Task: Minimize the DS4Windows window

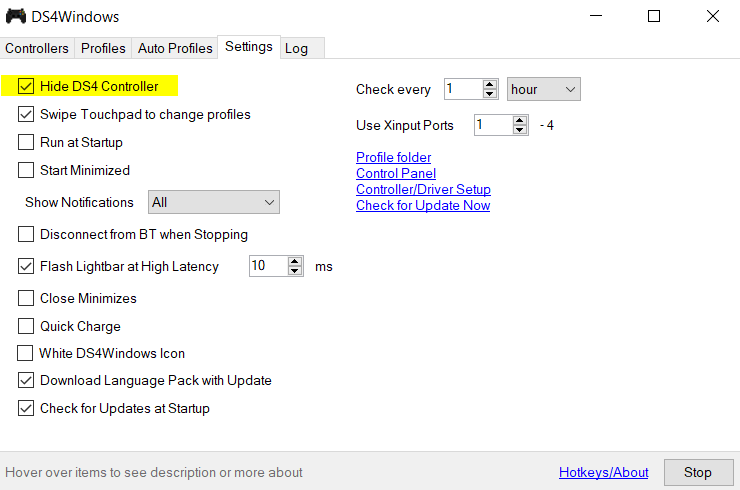Action: (596, 16)
